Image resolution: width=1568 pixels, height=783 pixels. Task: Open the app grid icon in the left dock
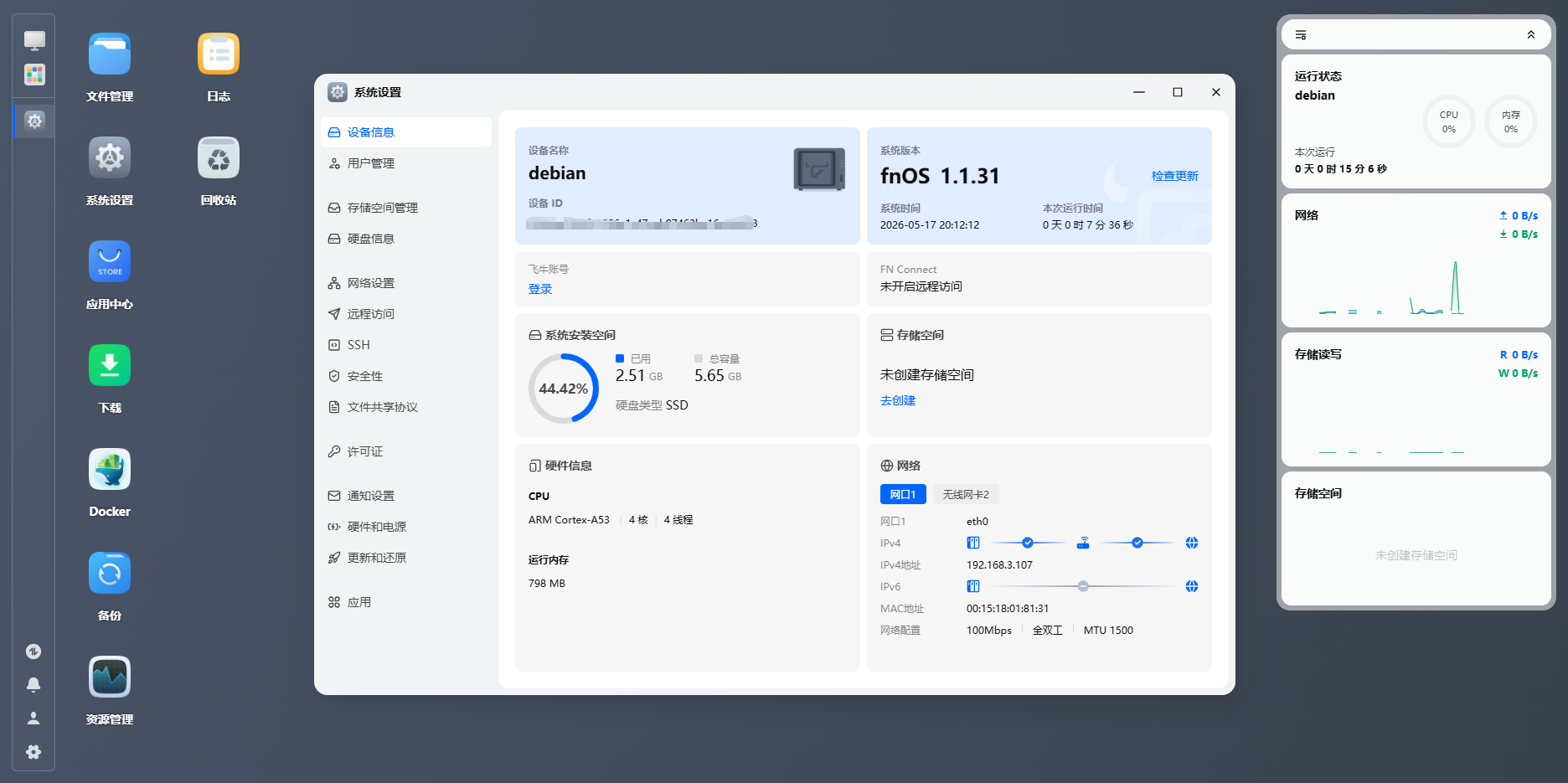tap(34, 75)
